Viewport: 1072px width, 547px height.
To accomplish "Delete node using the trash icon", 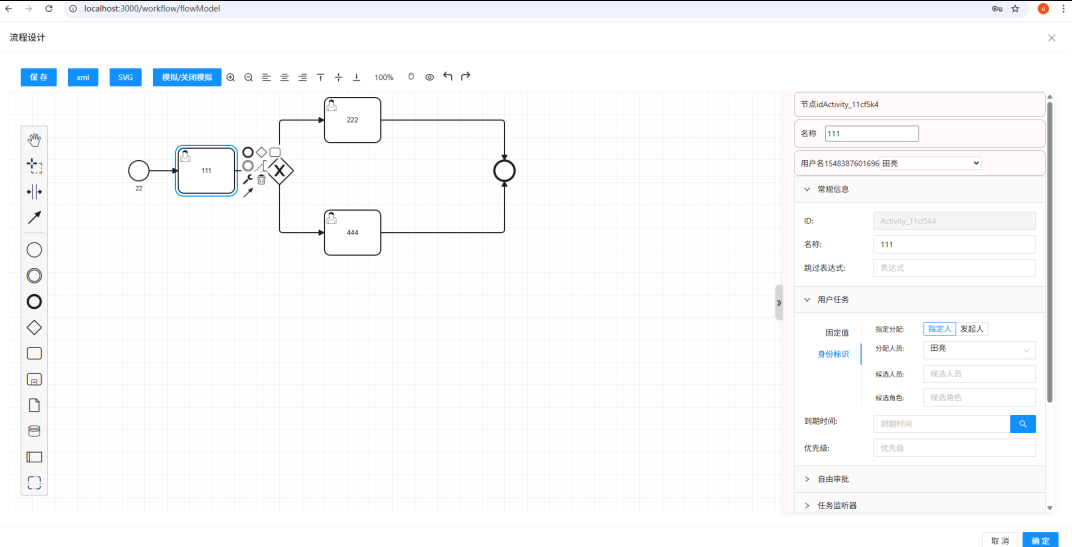I will click(x=261, y=180).
